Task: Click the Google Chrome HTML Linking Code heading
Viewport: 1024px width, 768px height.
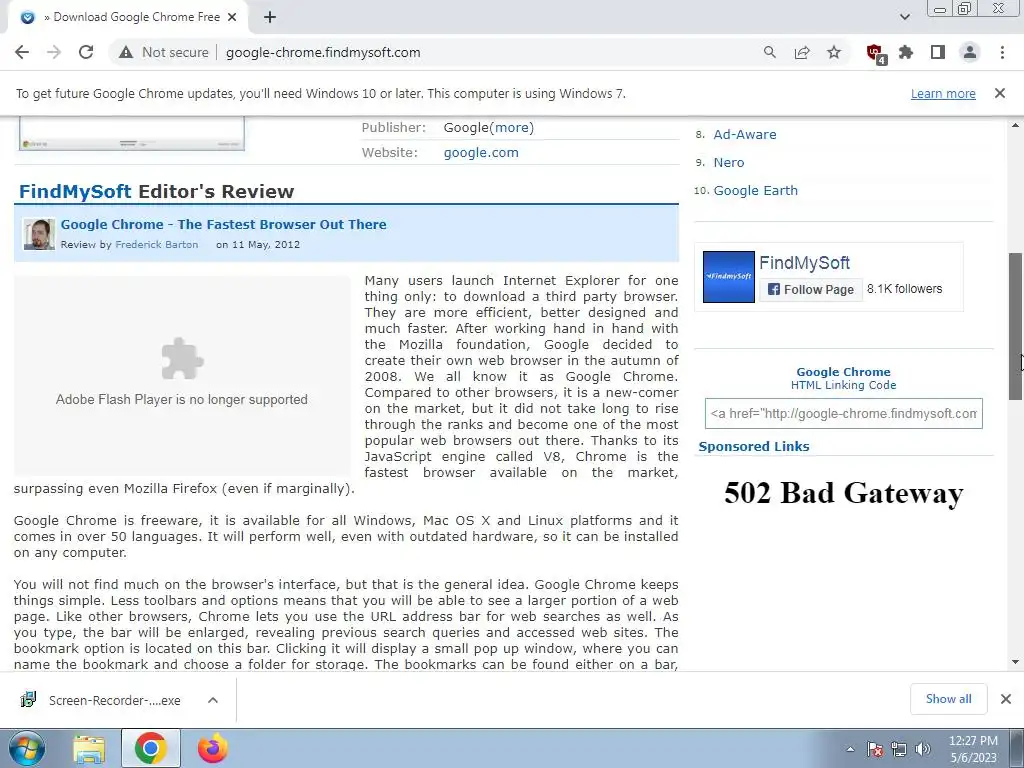Action: point(843,378)
